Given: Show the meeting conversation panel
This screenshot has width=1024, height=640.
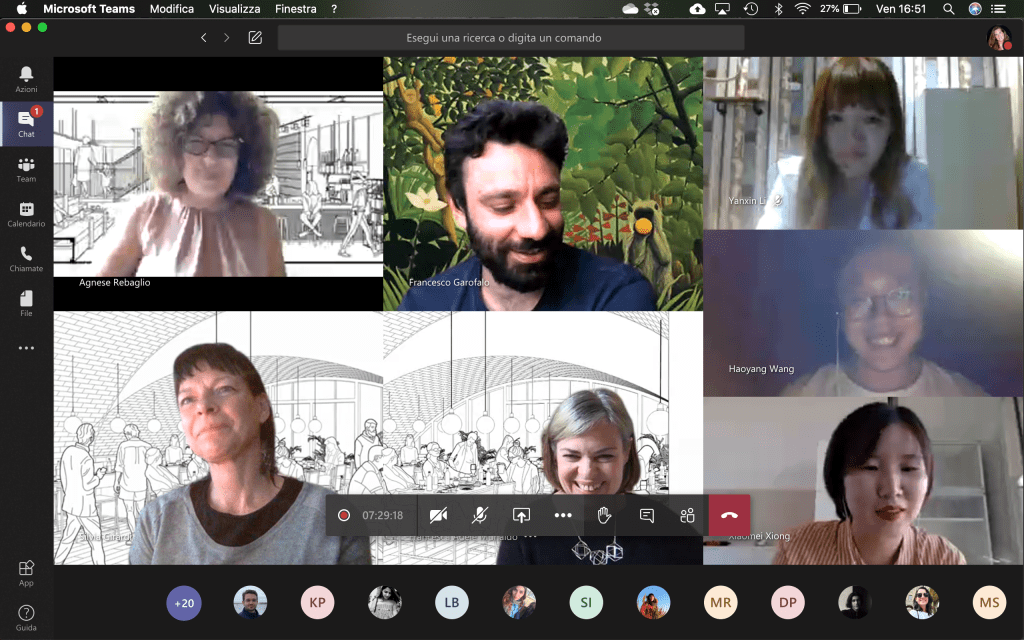Looking at the screenshot, I should (646, 515).
